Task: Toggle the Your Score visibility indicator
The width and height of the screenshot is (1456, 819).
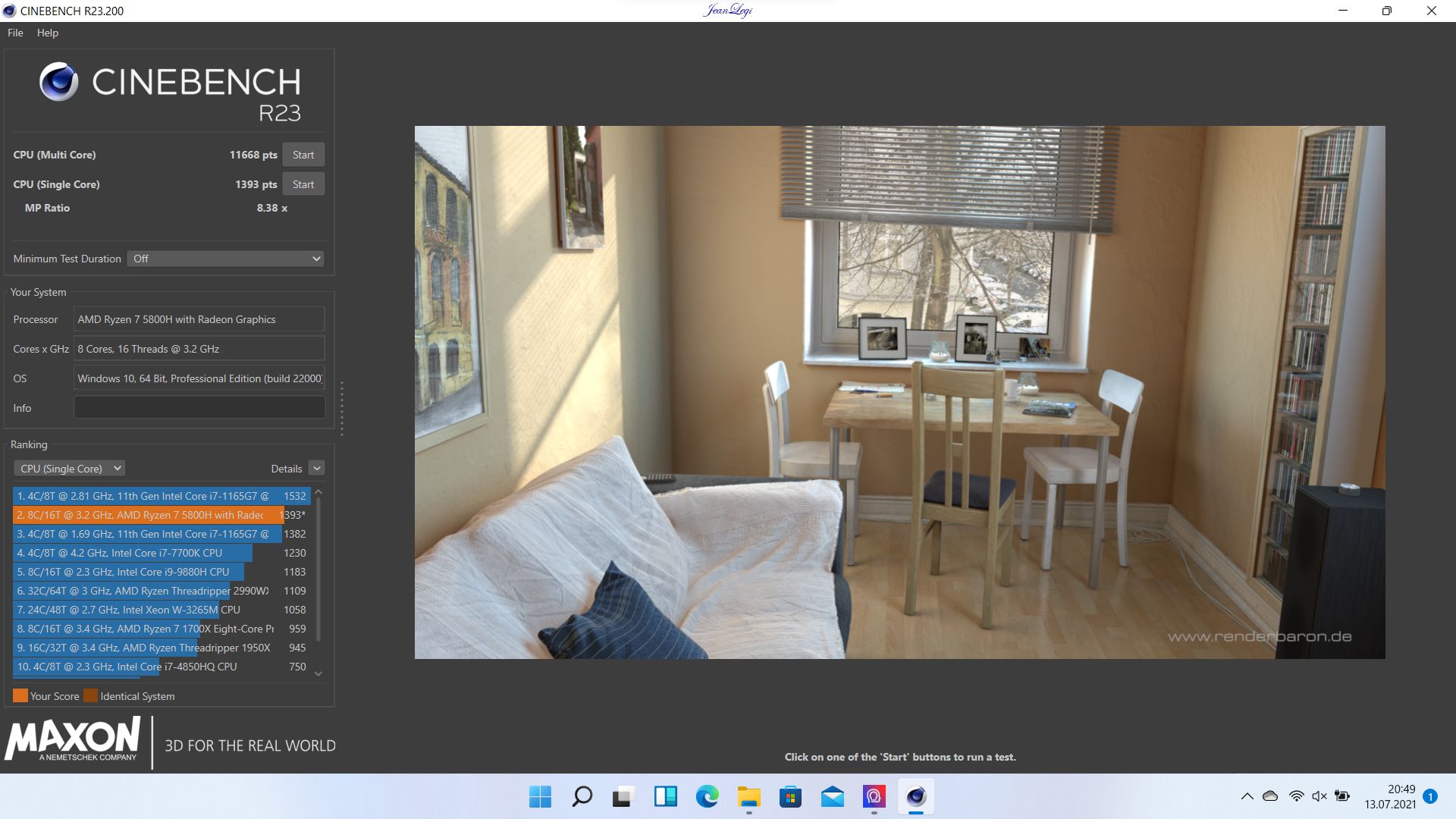Action: click(x=19, y=695)
